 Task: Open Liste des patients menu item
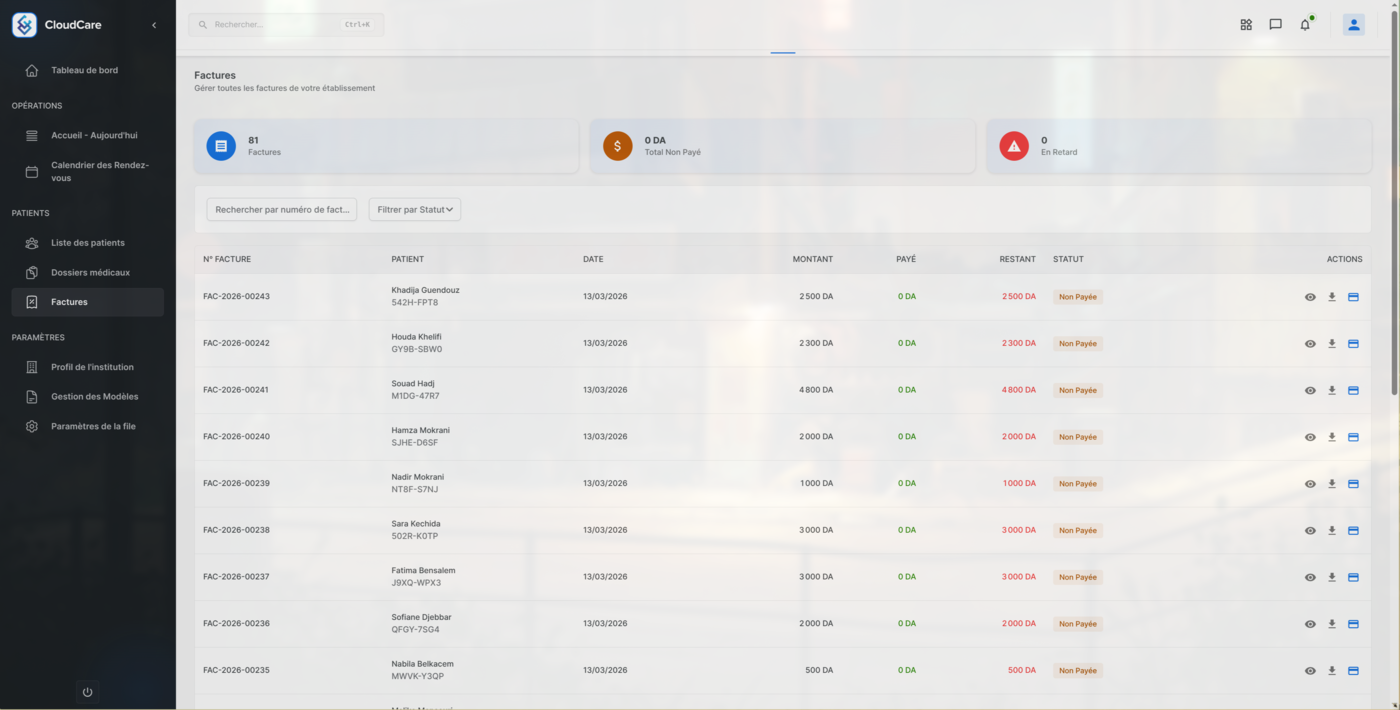[88, 243]
